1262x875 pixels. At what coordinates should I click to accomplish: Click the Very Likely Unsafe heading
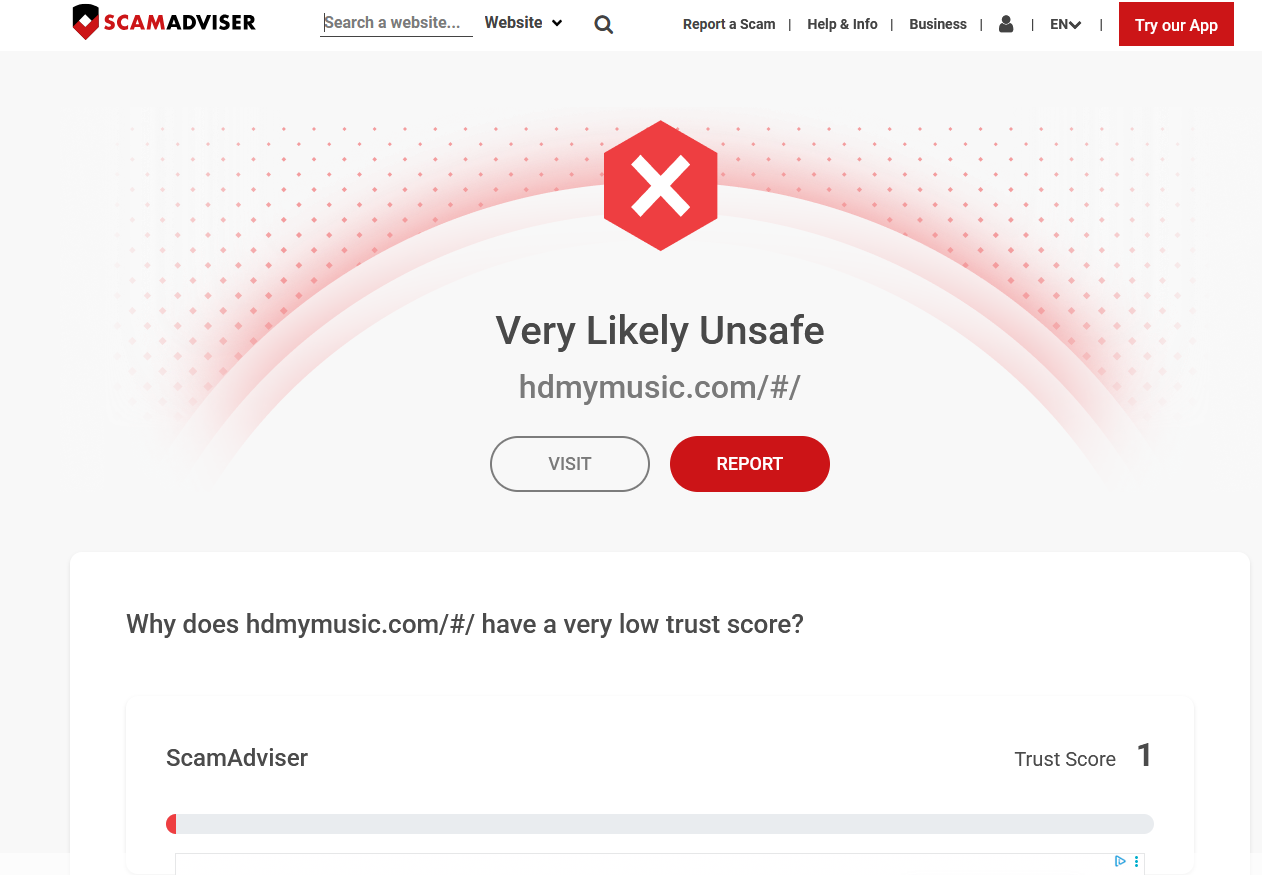pos(660,331)
